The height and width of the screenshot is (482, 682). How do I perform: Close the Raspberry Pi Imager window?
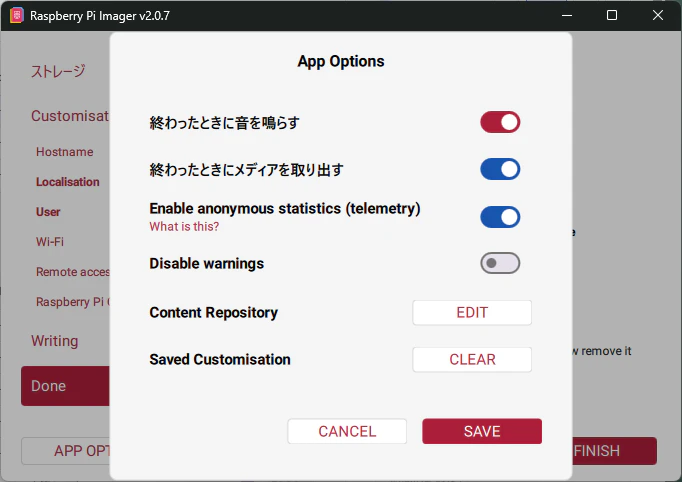coord(658,16)
